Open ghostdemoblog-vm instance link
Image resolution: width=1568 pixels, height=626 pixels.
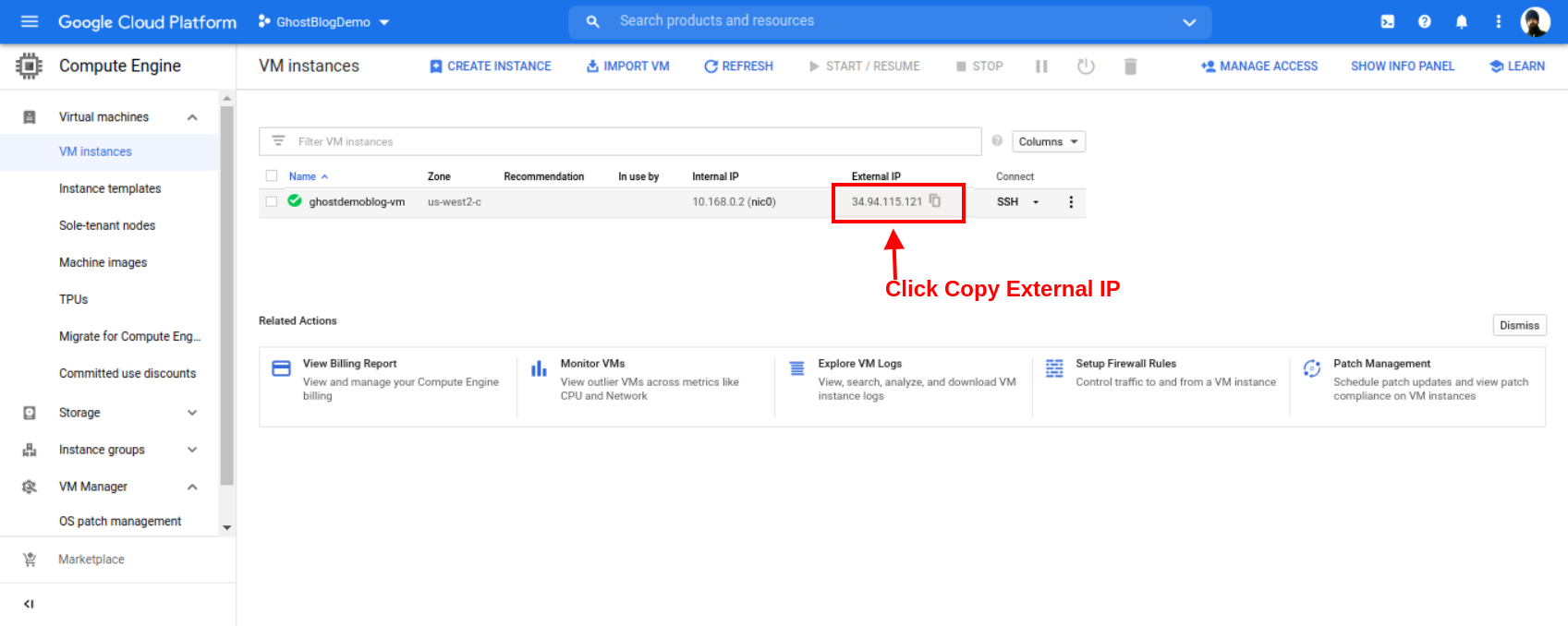click(x=357, y=202)
